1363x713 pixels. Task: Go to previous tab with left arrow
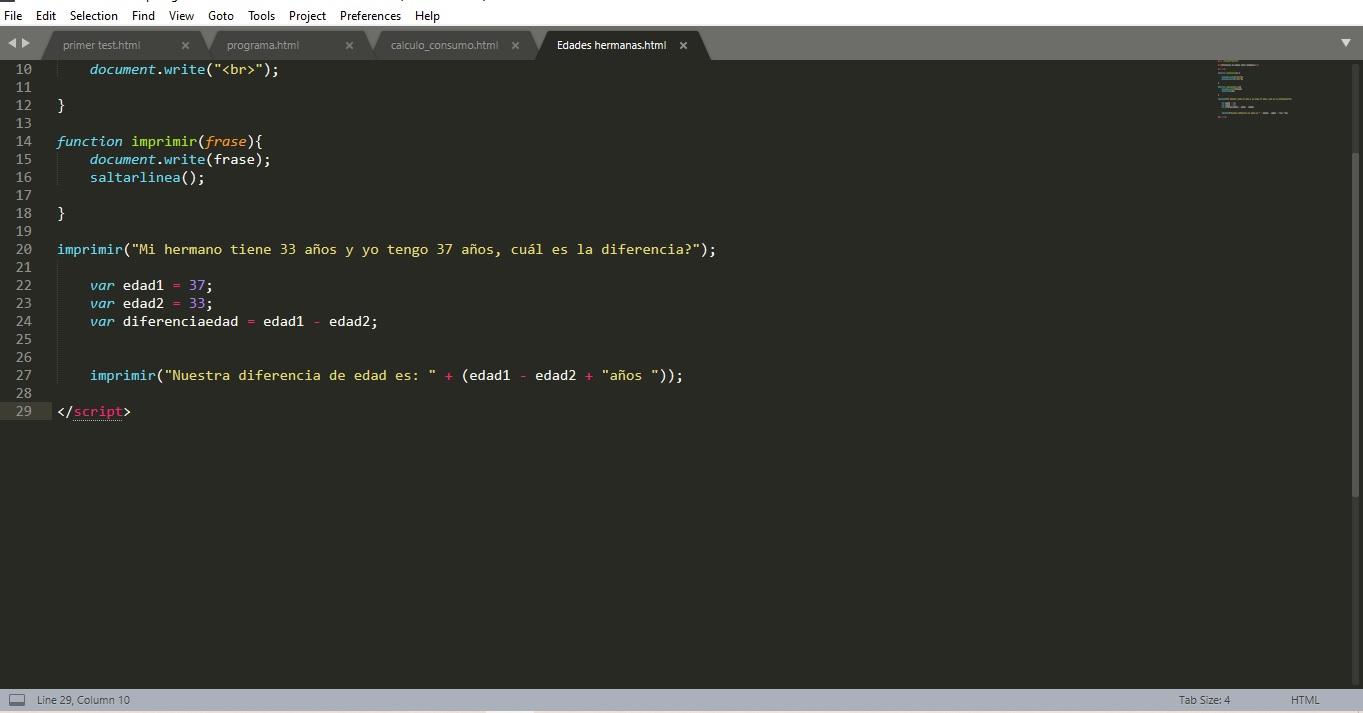point(12,43)
